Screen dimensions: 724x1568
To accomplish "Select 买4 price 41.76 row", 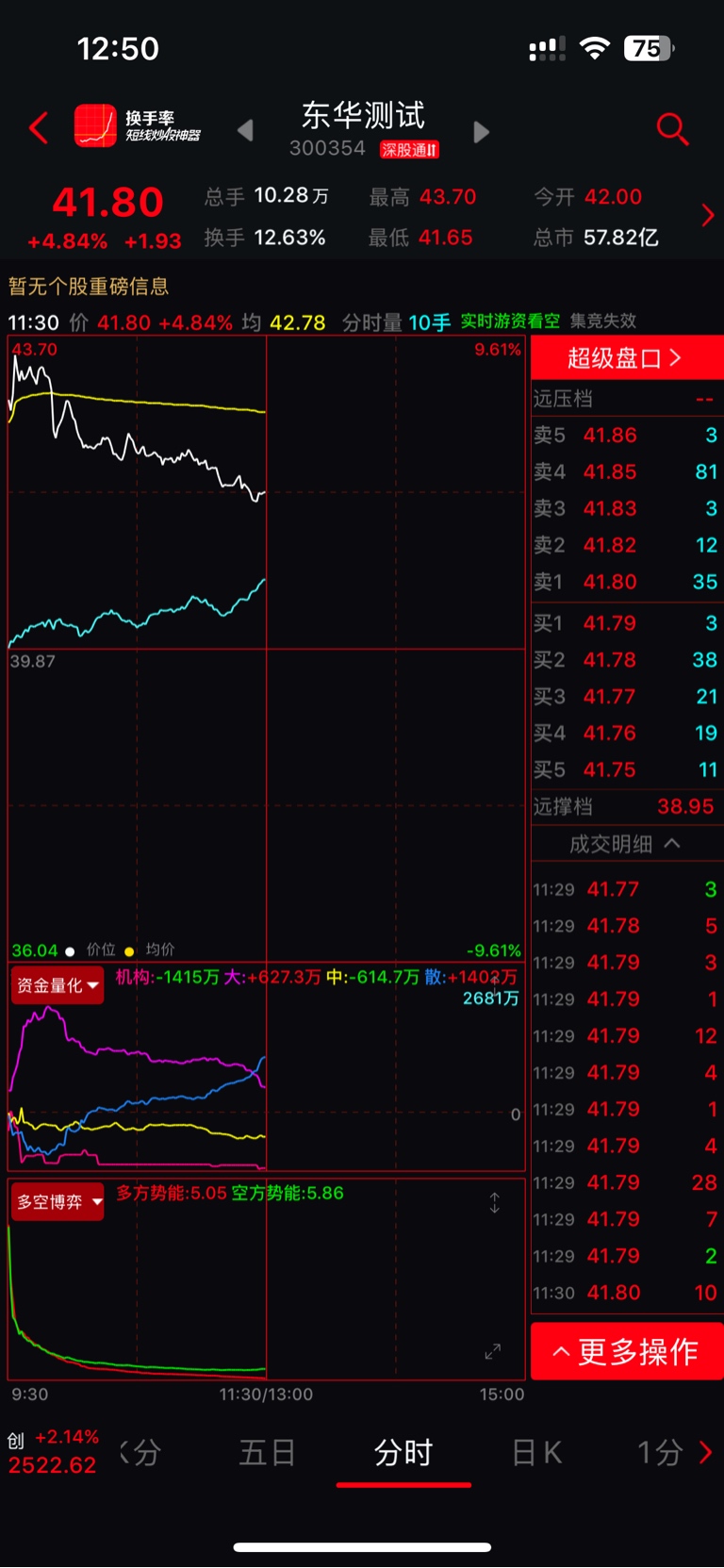I will tap(626, 733).
